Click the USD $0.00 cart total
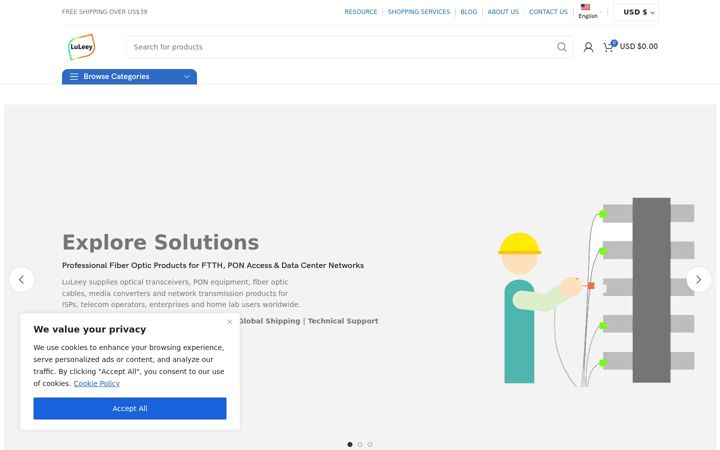 [639, 46]
